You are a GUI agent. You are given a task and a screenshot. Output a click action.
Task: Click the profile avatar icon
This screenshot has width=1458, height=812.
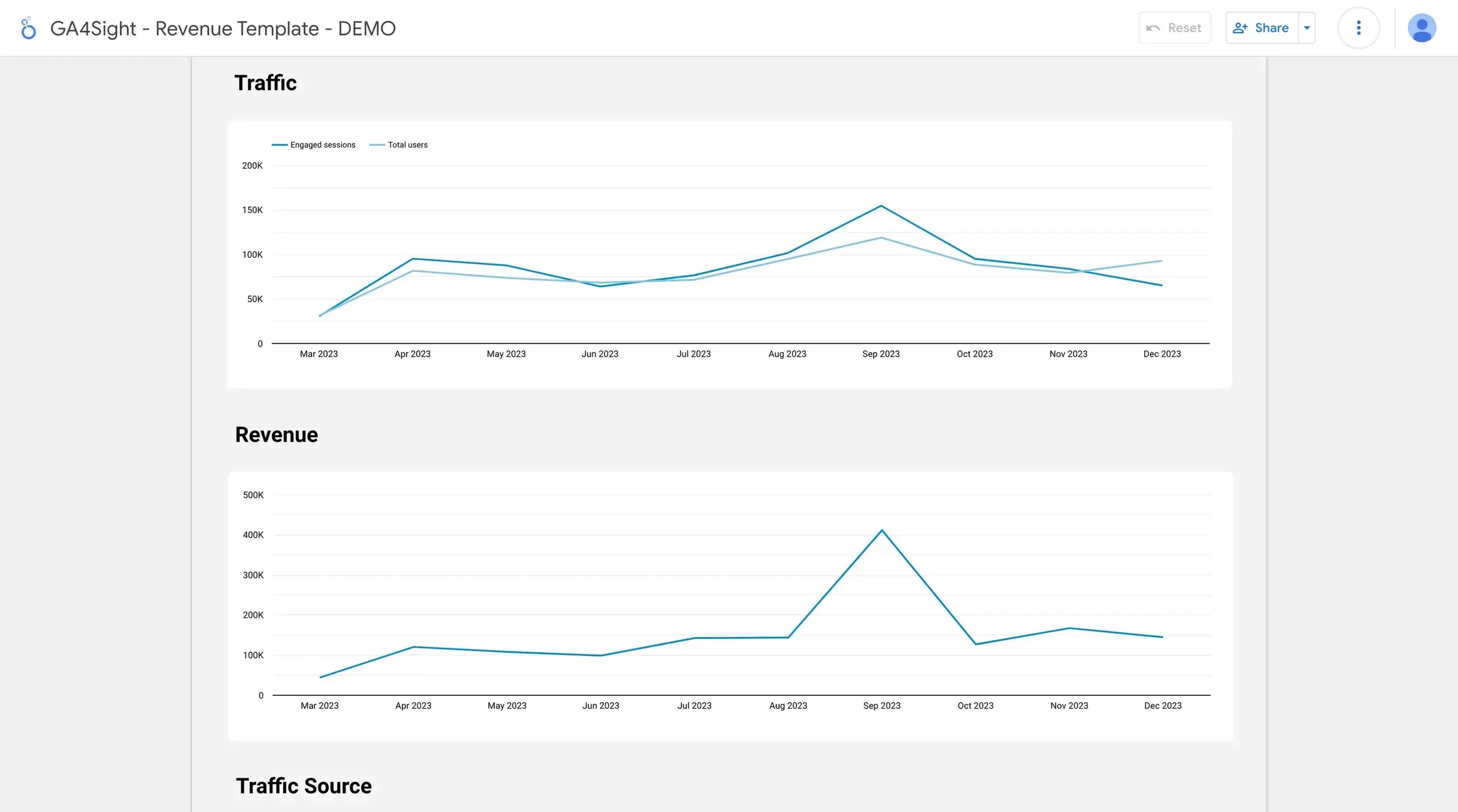[x=1422, y=27]
